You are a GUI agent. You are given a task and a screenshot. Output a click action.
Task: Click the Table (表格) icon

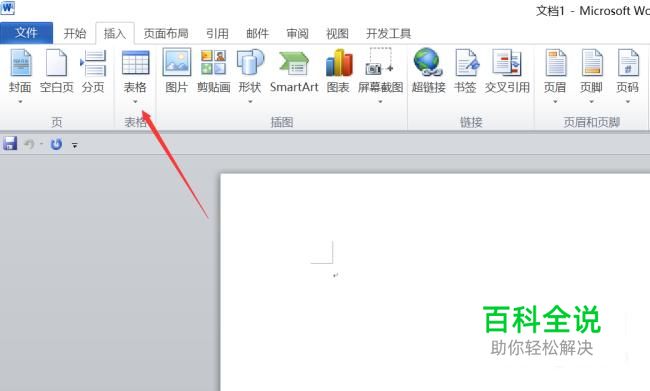[x=135, y=63]
